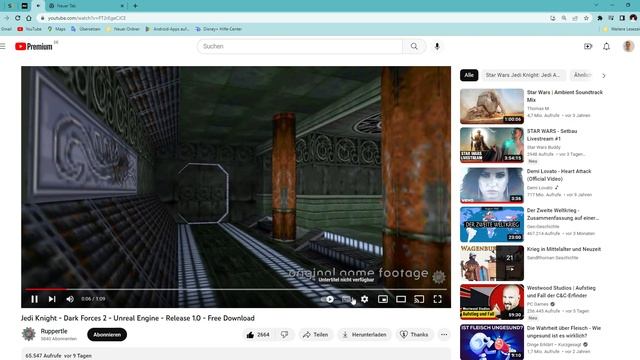640x360 pixels.
Task: Reload the browser page
Action: 18,18
